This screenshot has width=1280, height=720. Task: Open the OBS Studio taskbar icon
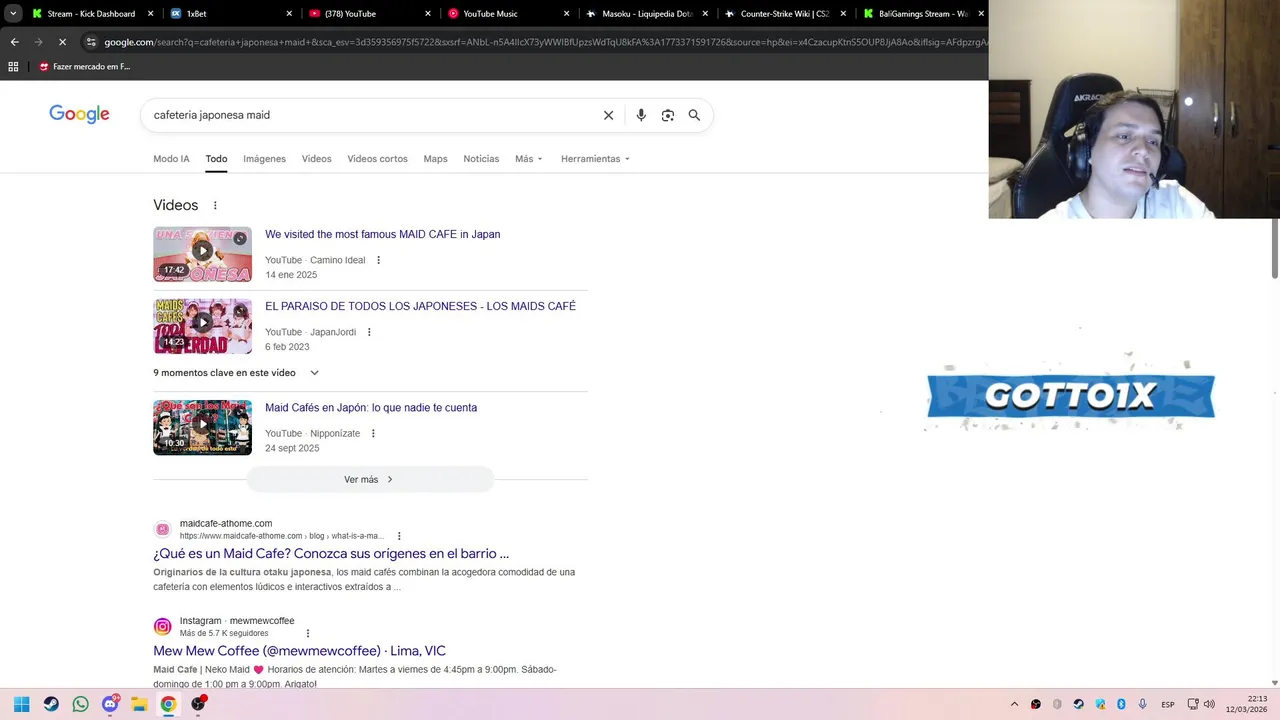198,704
